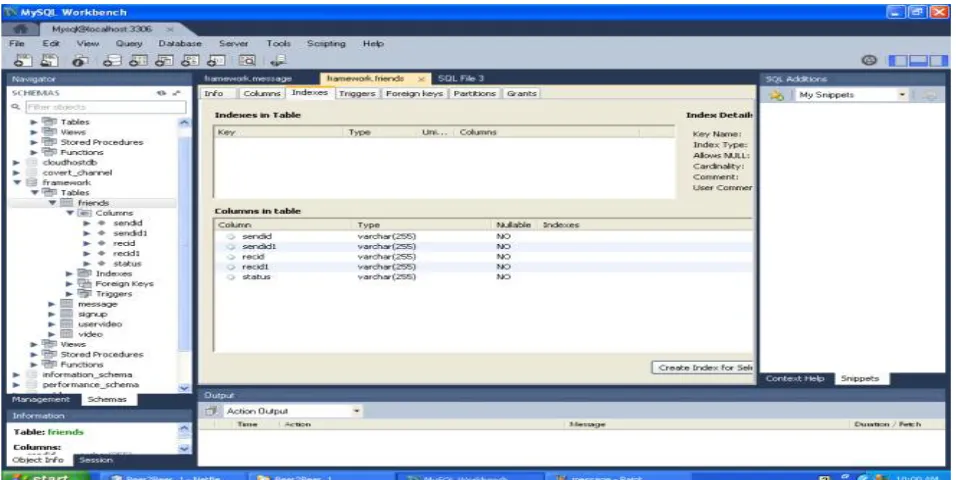Switch to the Context Help tab
Viewport: 956px width, 480px height.
[x=795, y=378]
